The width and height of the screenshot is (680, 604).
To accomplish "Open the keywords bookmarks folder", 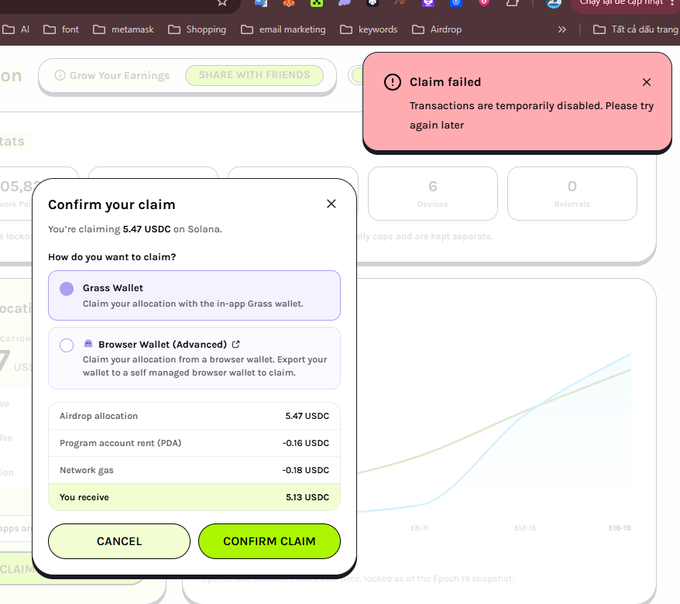I will click(369, 29).
